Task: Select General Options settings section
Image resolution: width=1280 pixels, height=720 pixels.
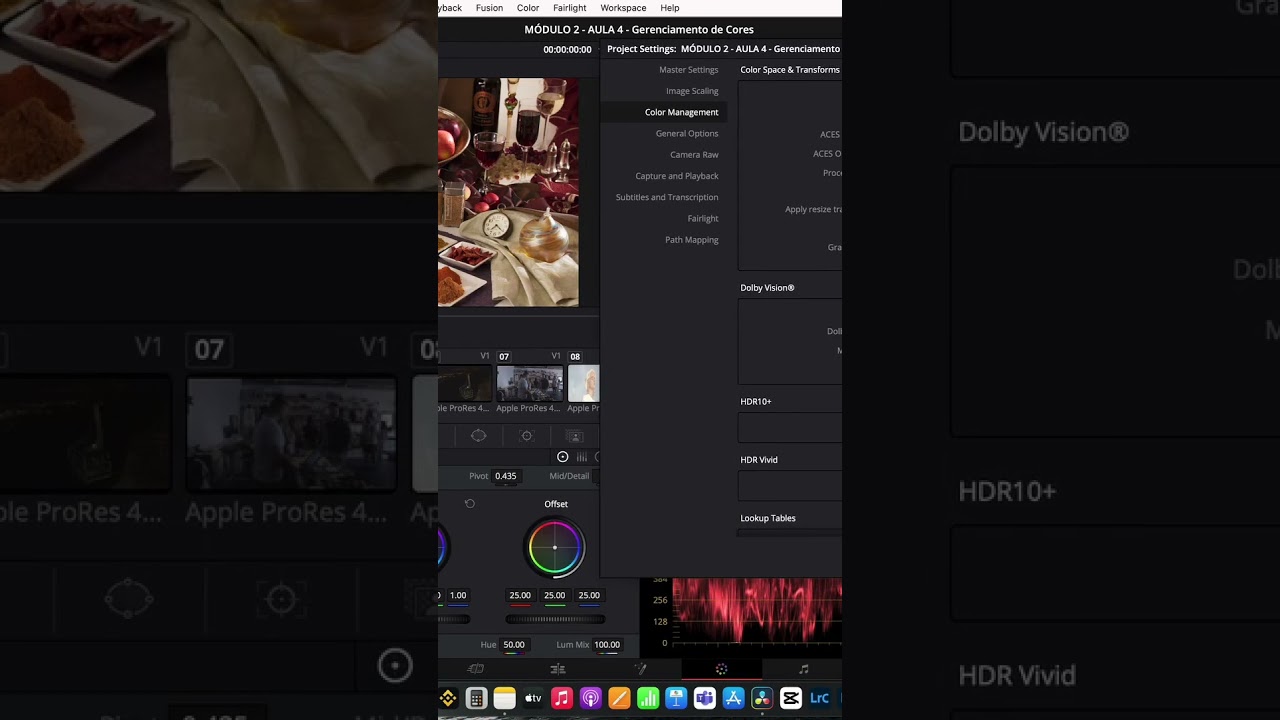Action: pos(687,133)
